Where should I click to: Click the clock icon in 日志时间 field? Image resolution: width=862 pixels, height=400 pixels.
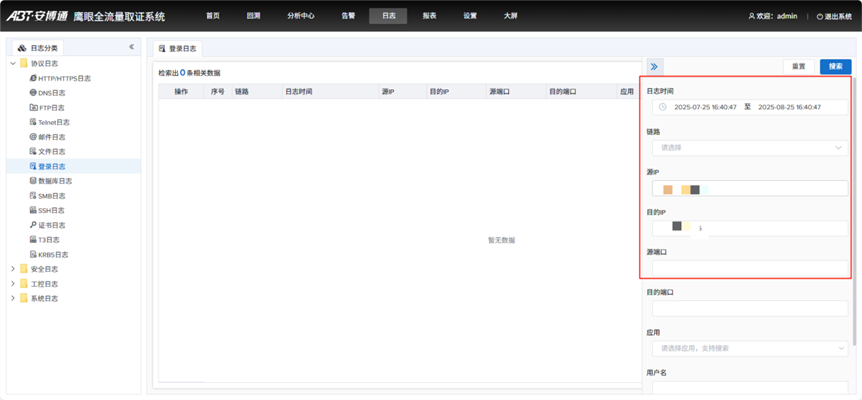point(662,107)
